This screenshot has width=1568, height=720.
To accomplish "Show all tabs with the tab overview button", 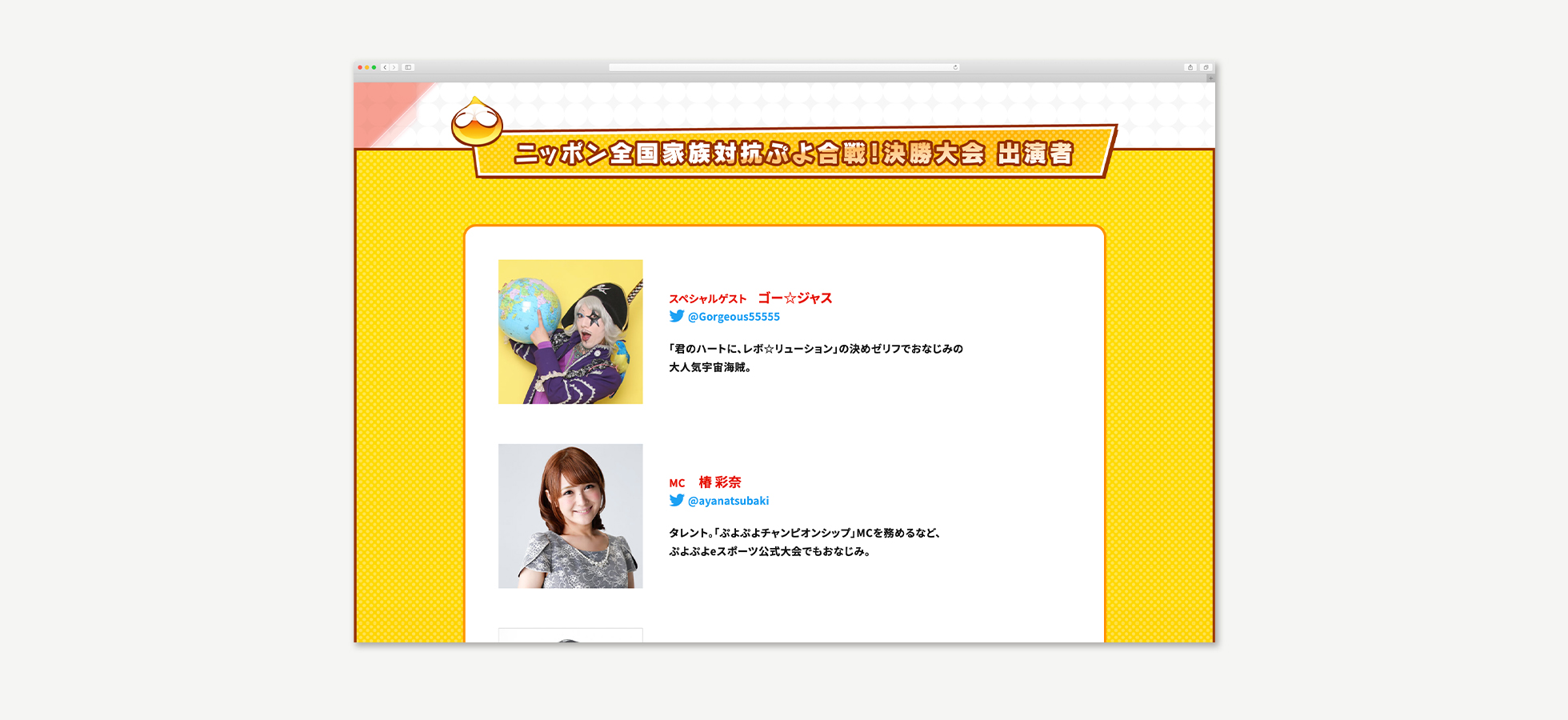I will tap(1206, 67).
